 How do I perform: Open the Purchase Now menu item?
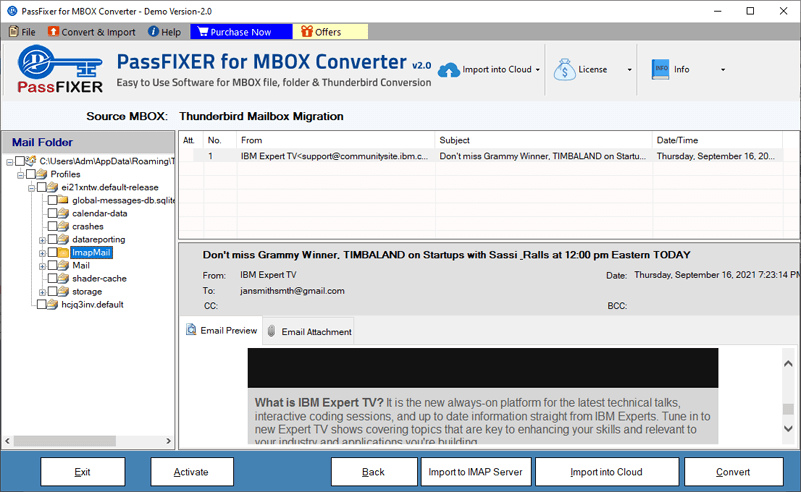click(x=241, y=32)
